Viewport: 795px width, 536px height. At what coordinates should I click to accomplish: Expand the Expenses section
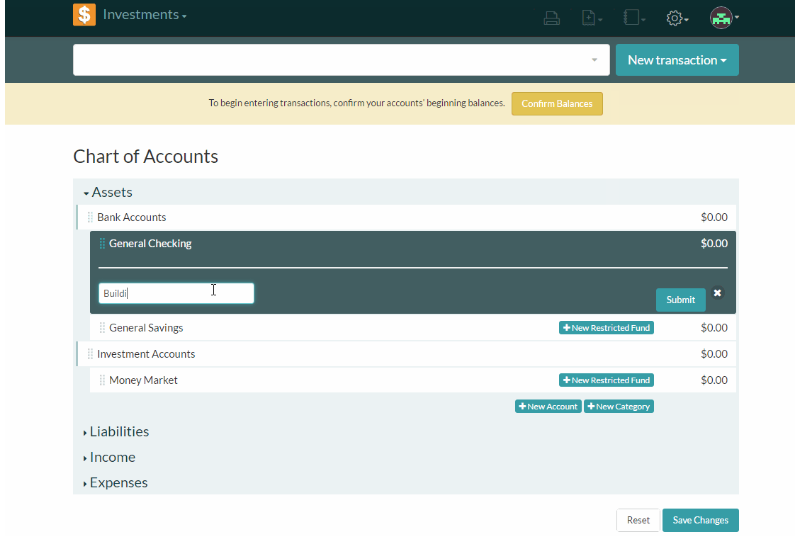click(116, 483)
